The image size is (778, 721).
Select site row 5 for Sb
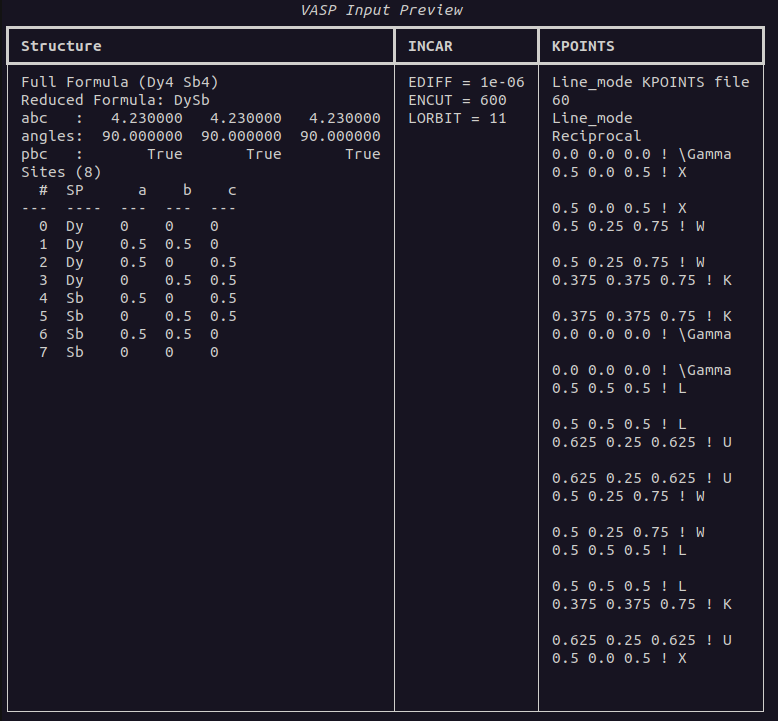pos(137,316)
